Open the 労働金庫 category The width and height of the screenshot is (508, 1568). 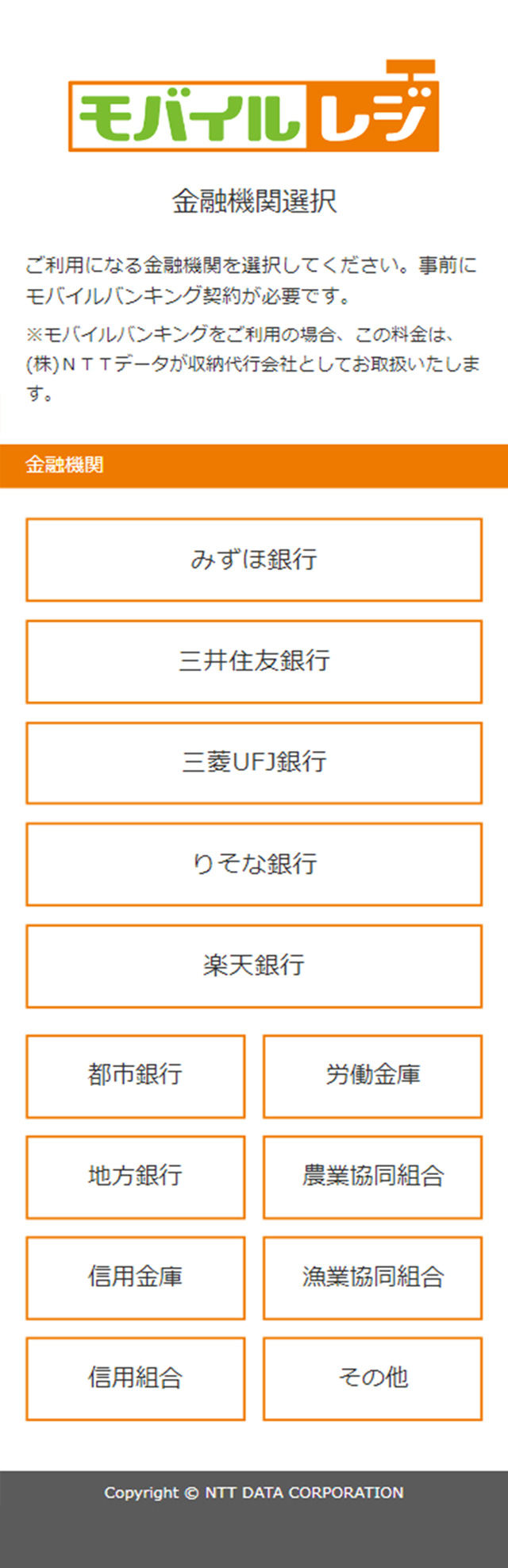(372, 1076)
